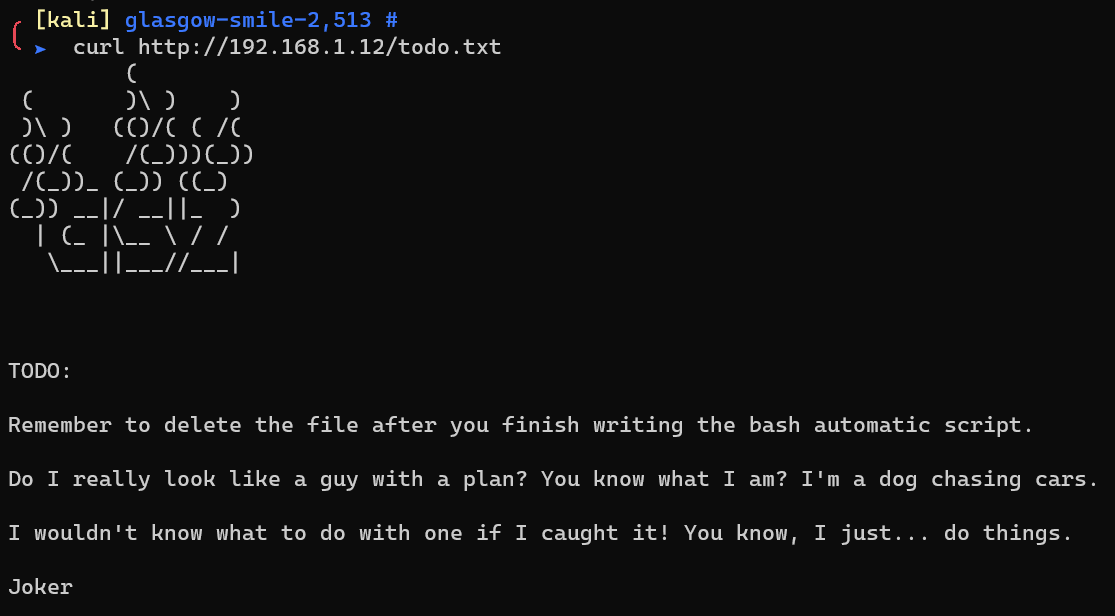Click the # symbol in the prompt
1115x616 pixels.
tap(391, 20)
